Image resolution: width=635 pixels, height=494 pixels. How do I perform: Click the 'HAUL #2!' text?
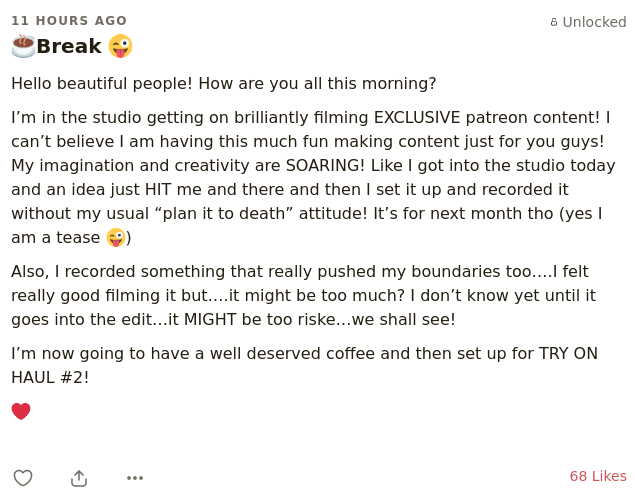tap(50, 377)
